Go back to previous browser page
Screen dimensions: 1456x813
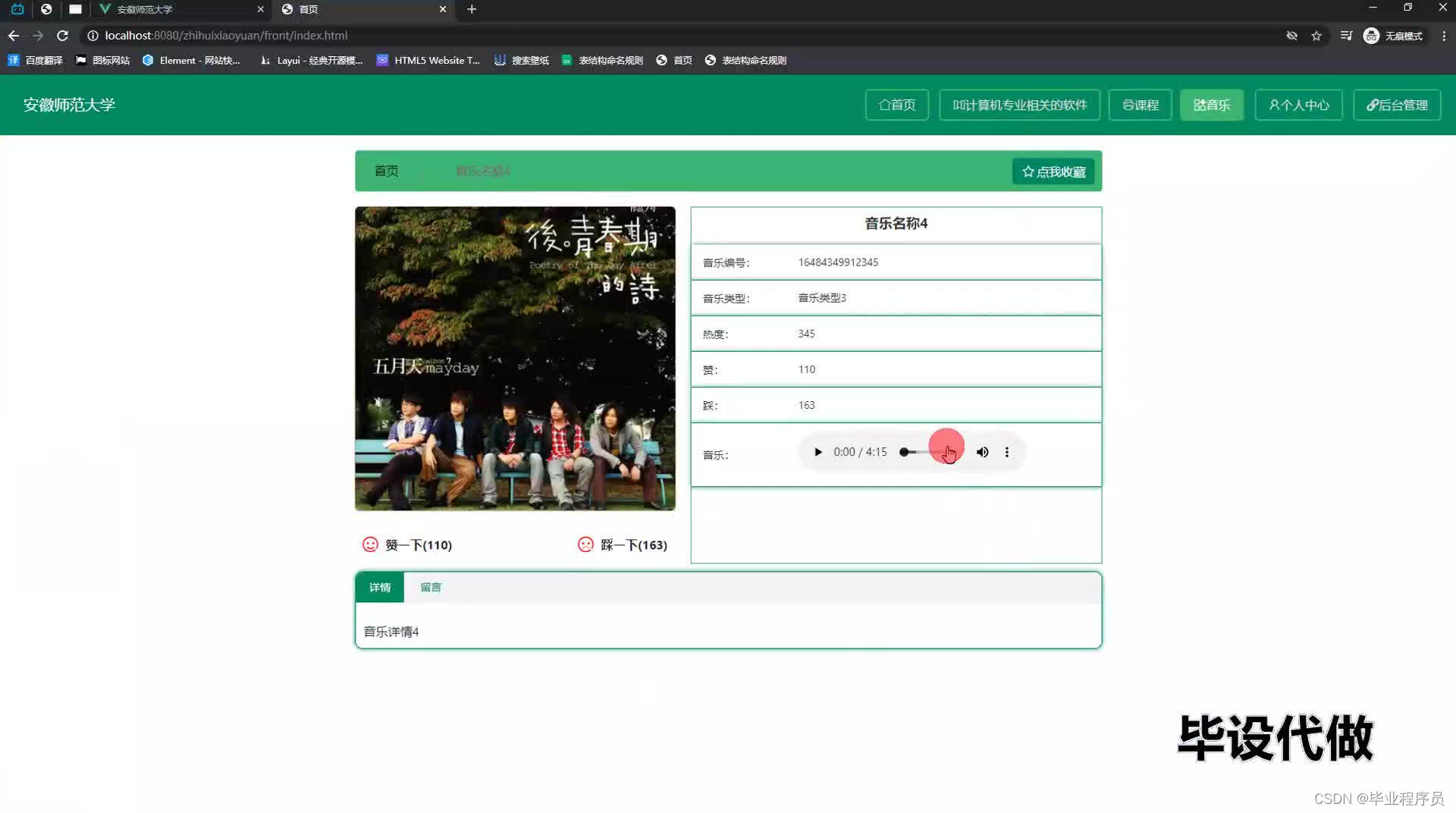click(14, 36)
